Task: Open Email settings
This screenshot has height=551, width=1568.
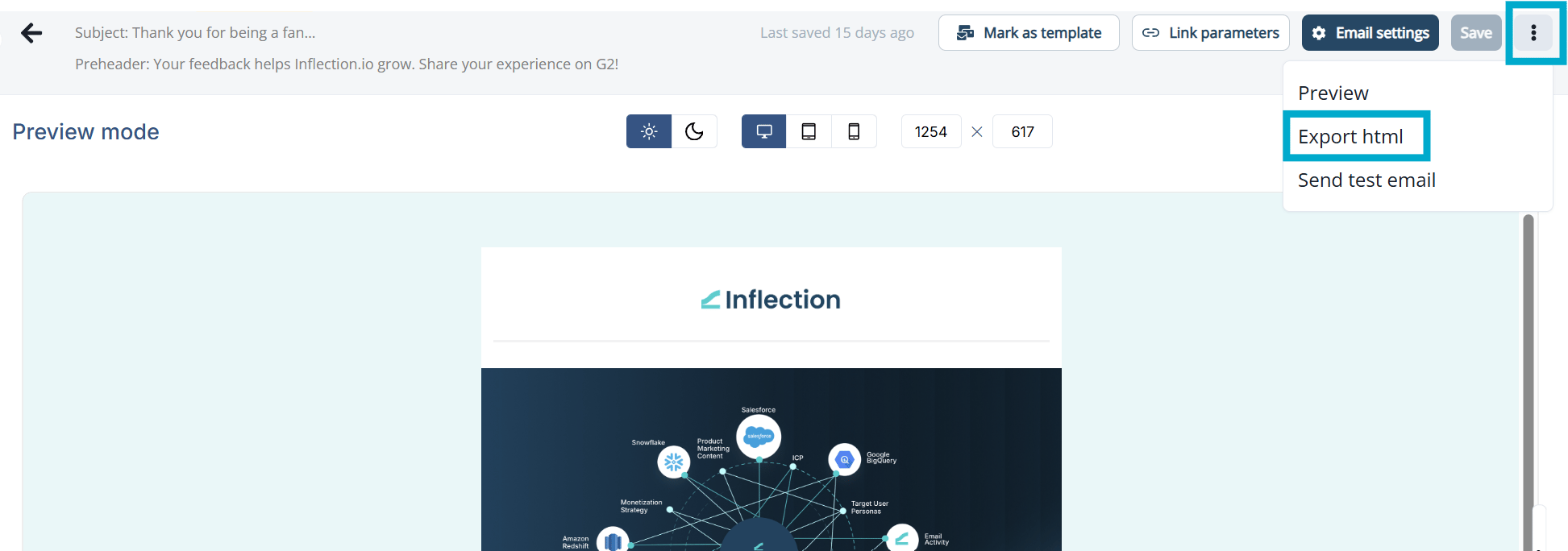Action: tap(1370, 33)
